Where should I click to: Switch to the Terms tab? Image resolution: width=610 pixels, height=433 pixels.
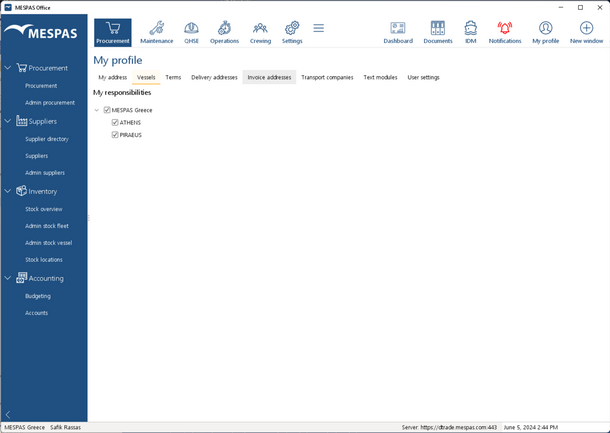(x=173, y=77)
